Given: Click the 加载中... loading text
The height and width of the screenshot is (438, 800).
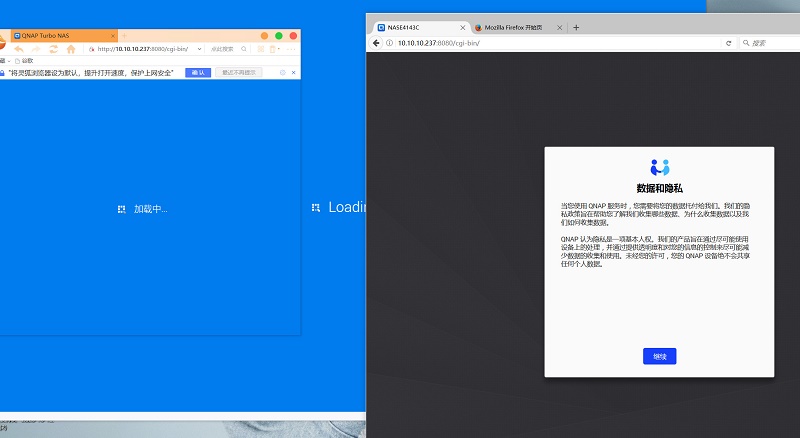Looking at the screenshot, I should click(151, 209).
